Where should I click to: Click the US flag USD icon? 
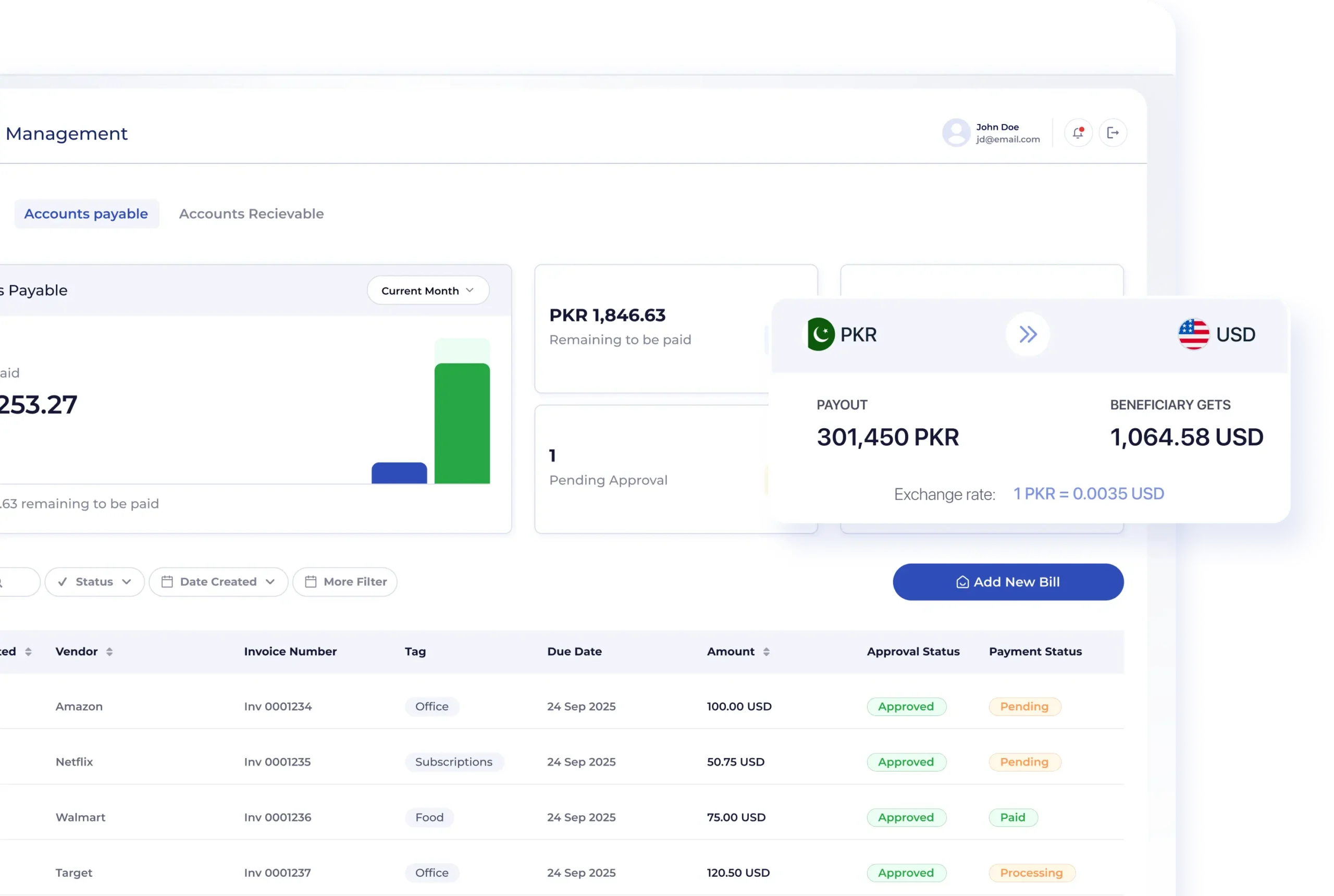[x=1193, y=334]
